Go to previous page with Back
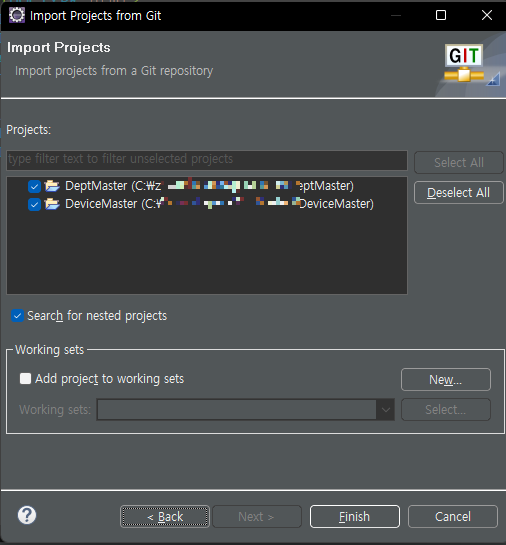Viewport: 506px width, 545px height. click(165, 516)
